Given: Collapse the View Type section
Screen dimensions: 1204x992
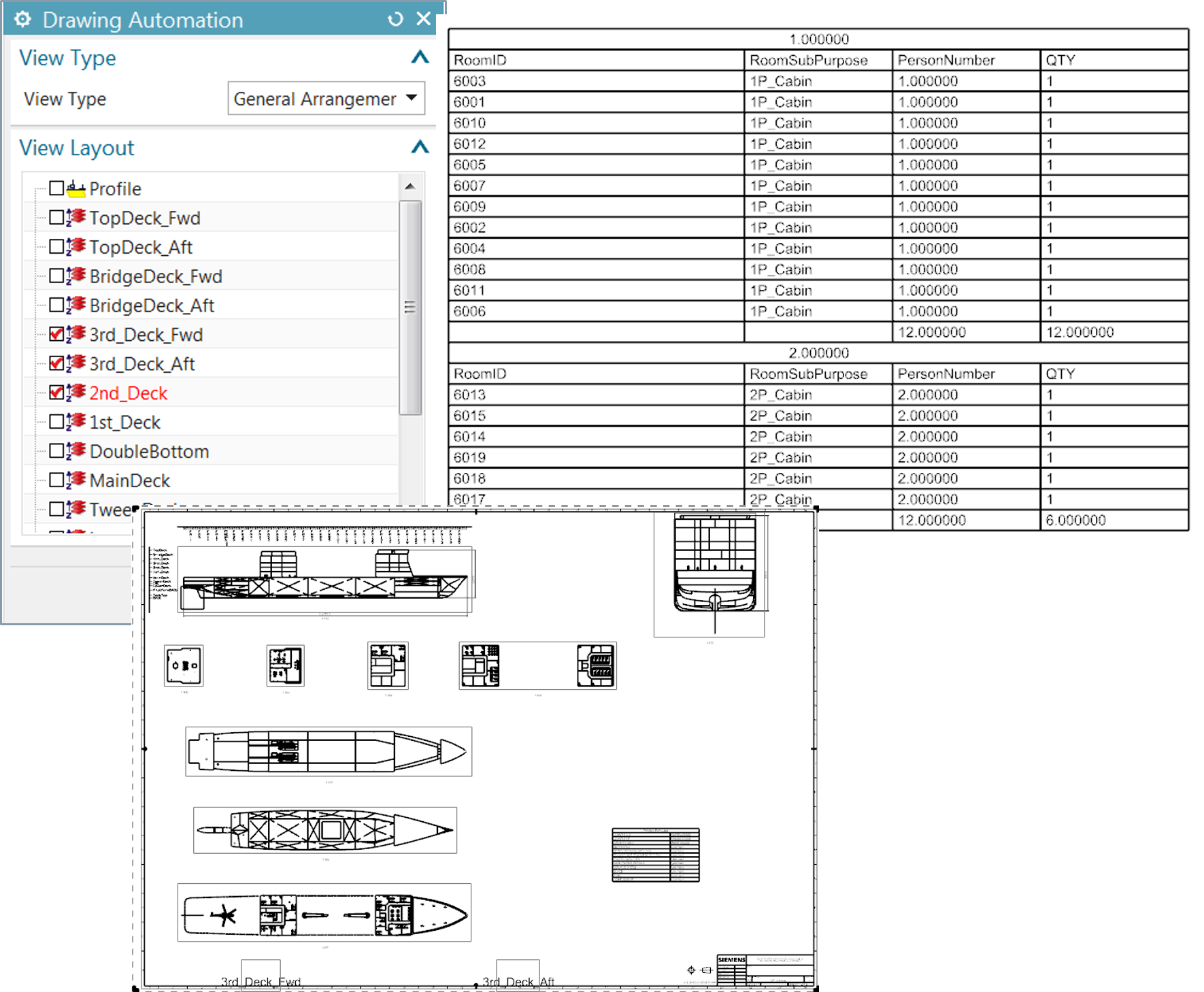Looking at the screenshot, I should tap(420, 58).
